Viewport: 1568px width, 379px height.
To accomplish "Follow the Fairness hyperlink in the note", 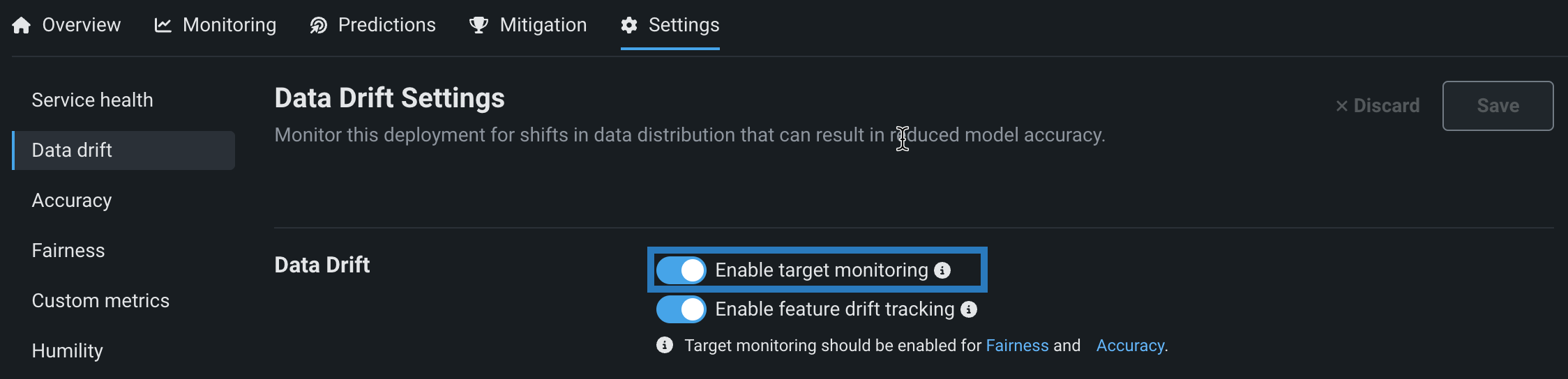I will [1017, 346].
